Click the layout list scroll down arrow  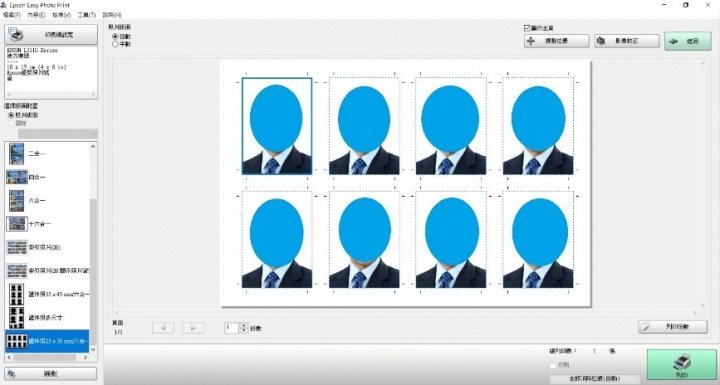pyautogui.click(x=93, y=349)
